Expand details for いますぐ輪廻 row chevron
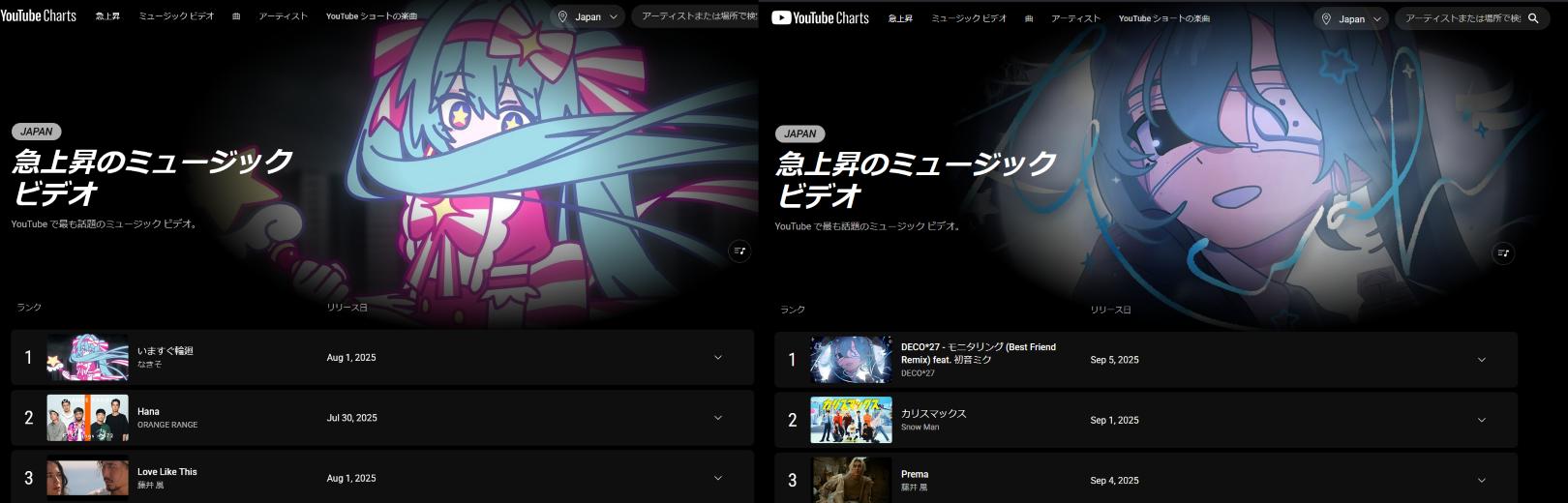 click(718, 358)
